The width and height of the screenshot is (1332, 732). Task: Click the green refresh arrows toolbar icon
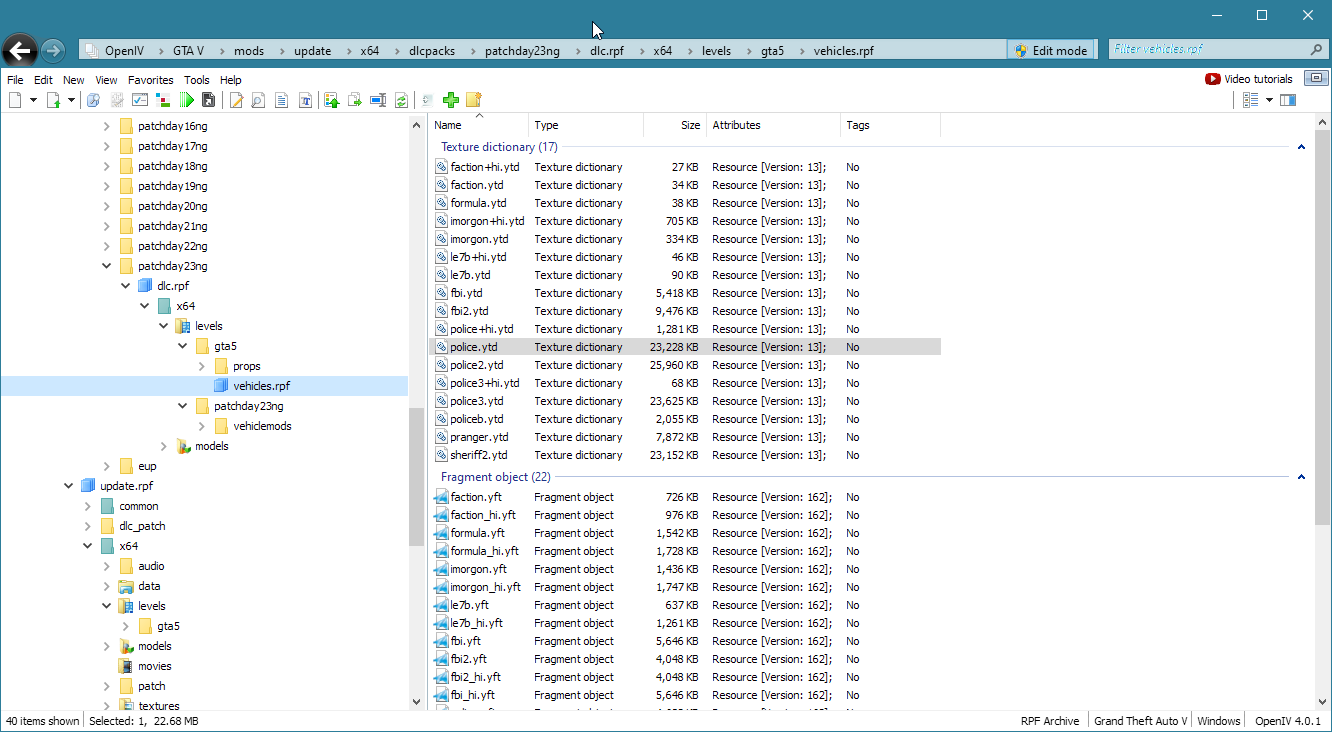pos(401,100)
